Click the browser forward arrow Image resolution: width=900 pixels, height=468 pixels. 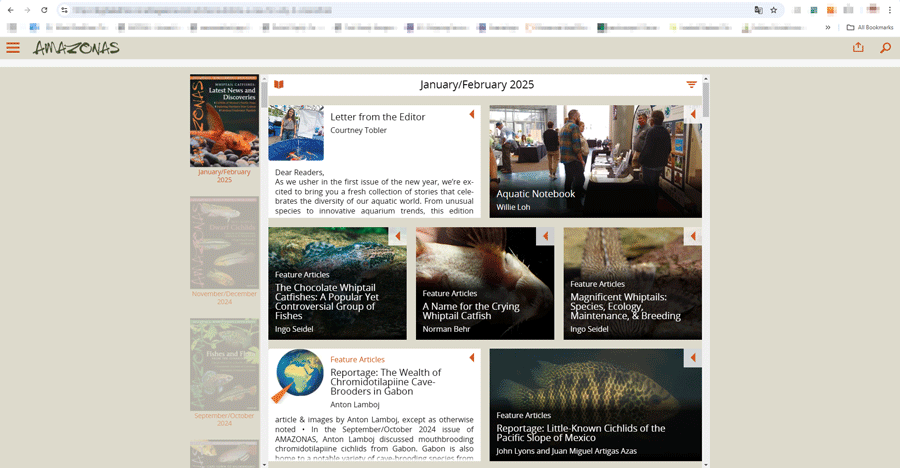[27, 10]
